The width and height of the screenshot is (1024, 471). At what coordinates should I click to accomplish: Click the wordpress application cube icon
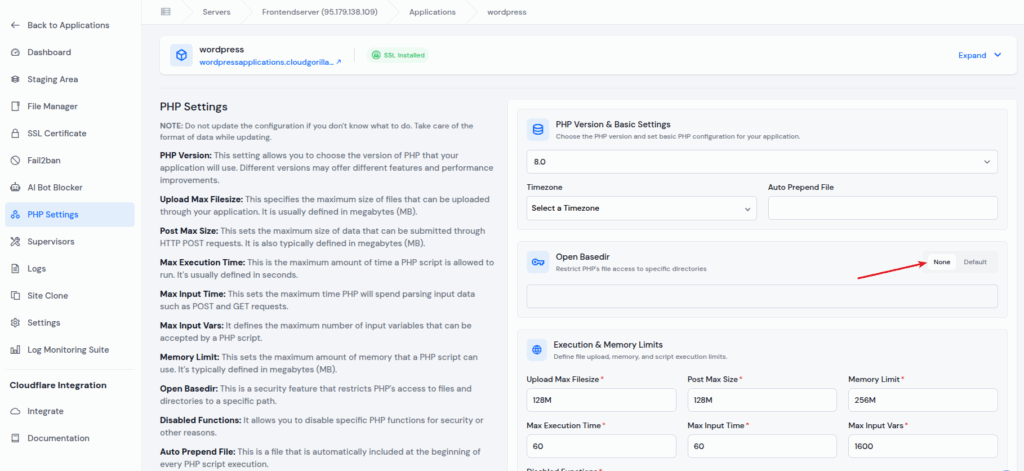pyautogui.click(x=182, y=56)
